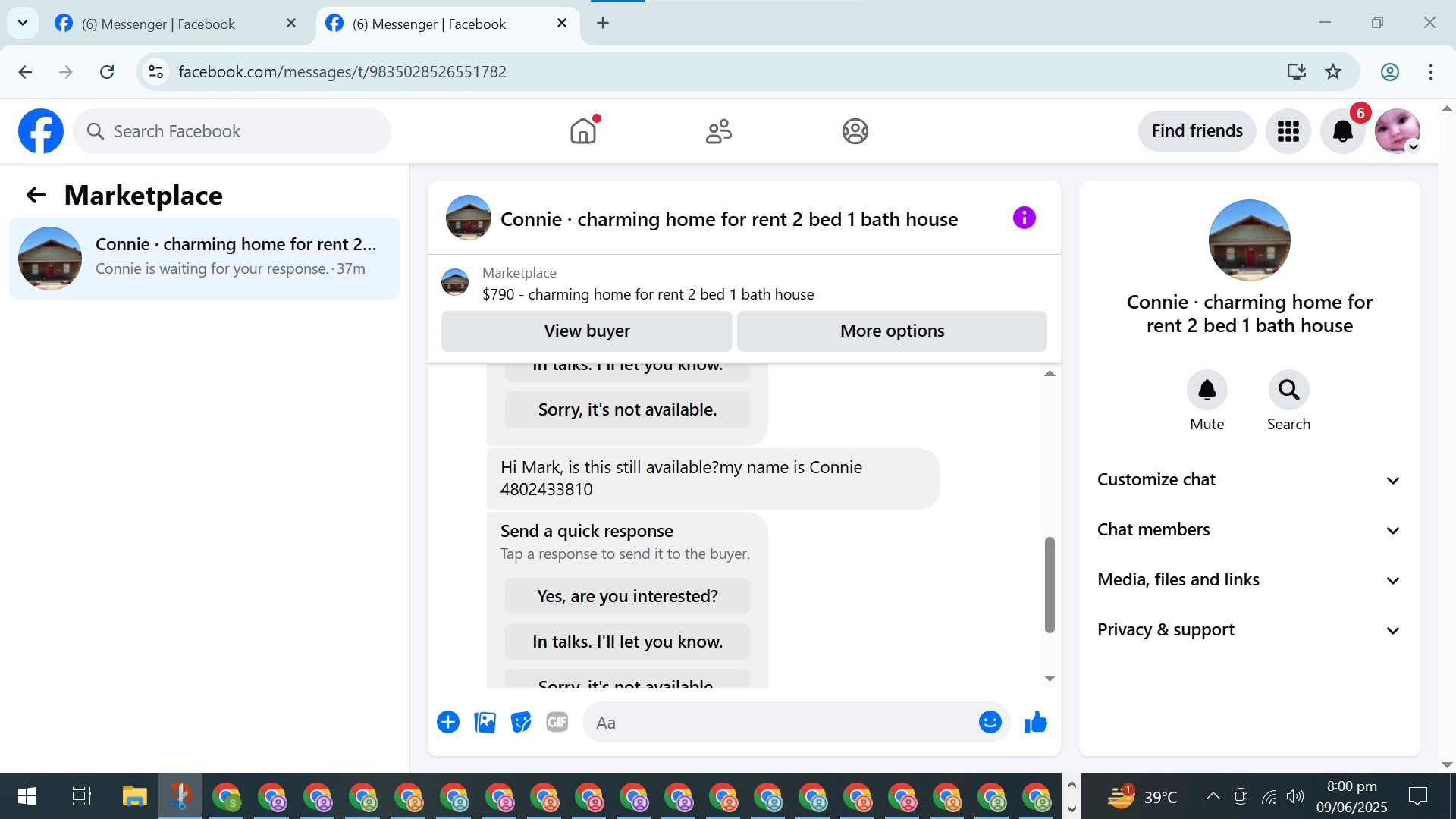Viewport: 1456px width, 819px height.
Task: Open Facebook notifications bell
Action: (x=1342, y=131)
